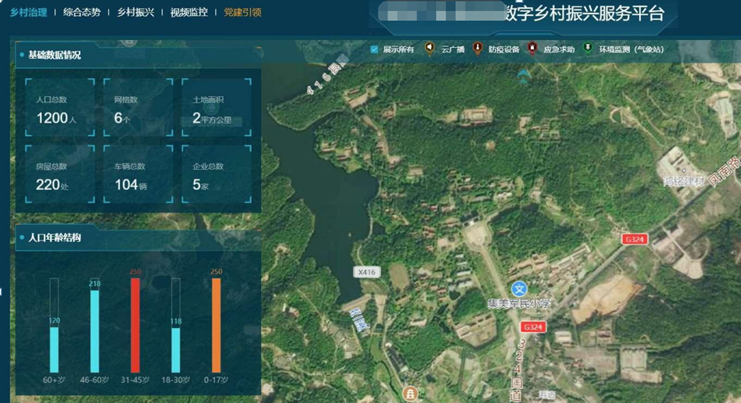741x403 pixels.
Task: Click the 人口年龄结构 panel header
Action: 138,238
